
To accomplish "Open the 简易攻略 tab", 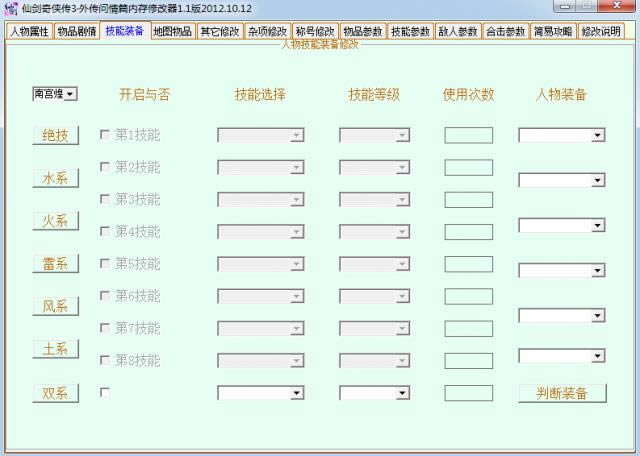I will [x=553, y=31].
